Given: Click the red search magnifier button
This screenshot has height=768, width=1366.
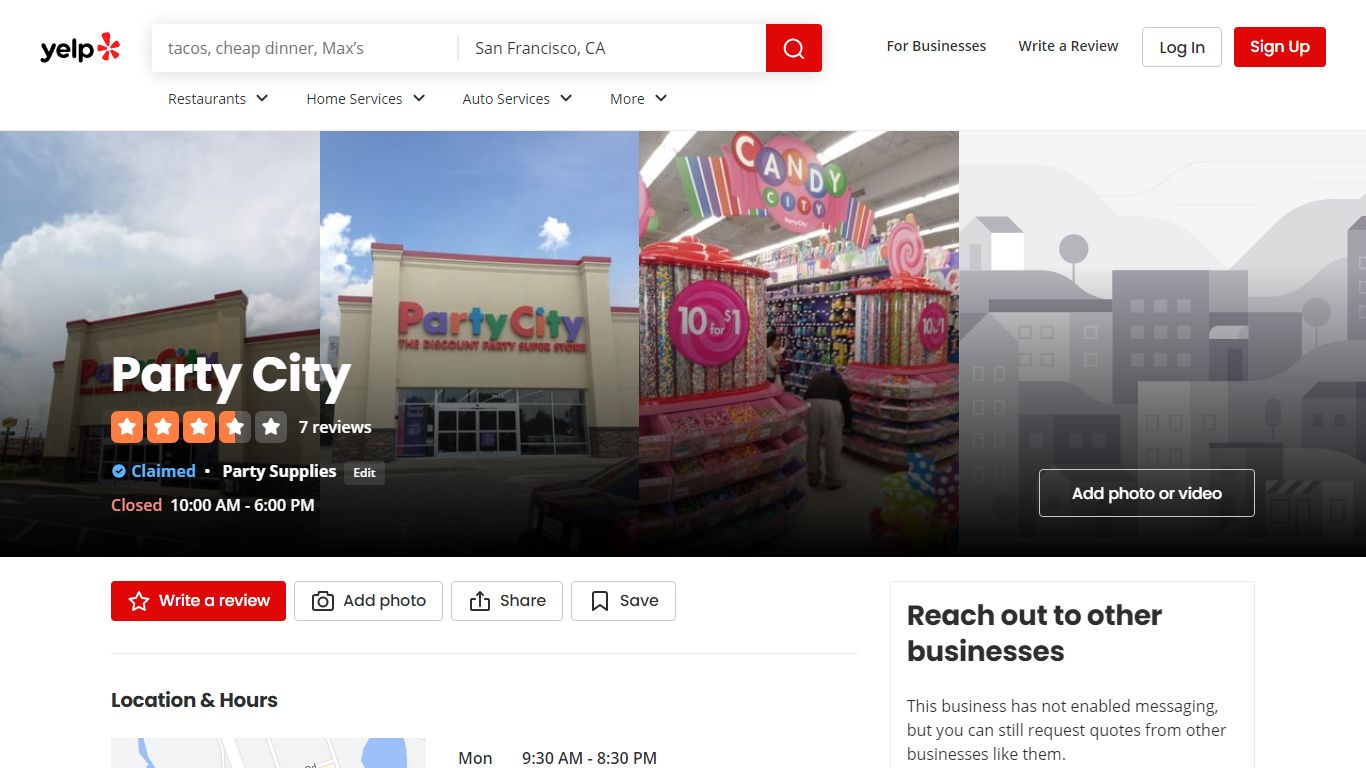Looking at the screenshot, I should click(794, 48).
